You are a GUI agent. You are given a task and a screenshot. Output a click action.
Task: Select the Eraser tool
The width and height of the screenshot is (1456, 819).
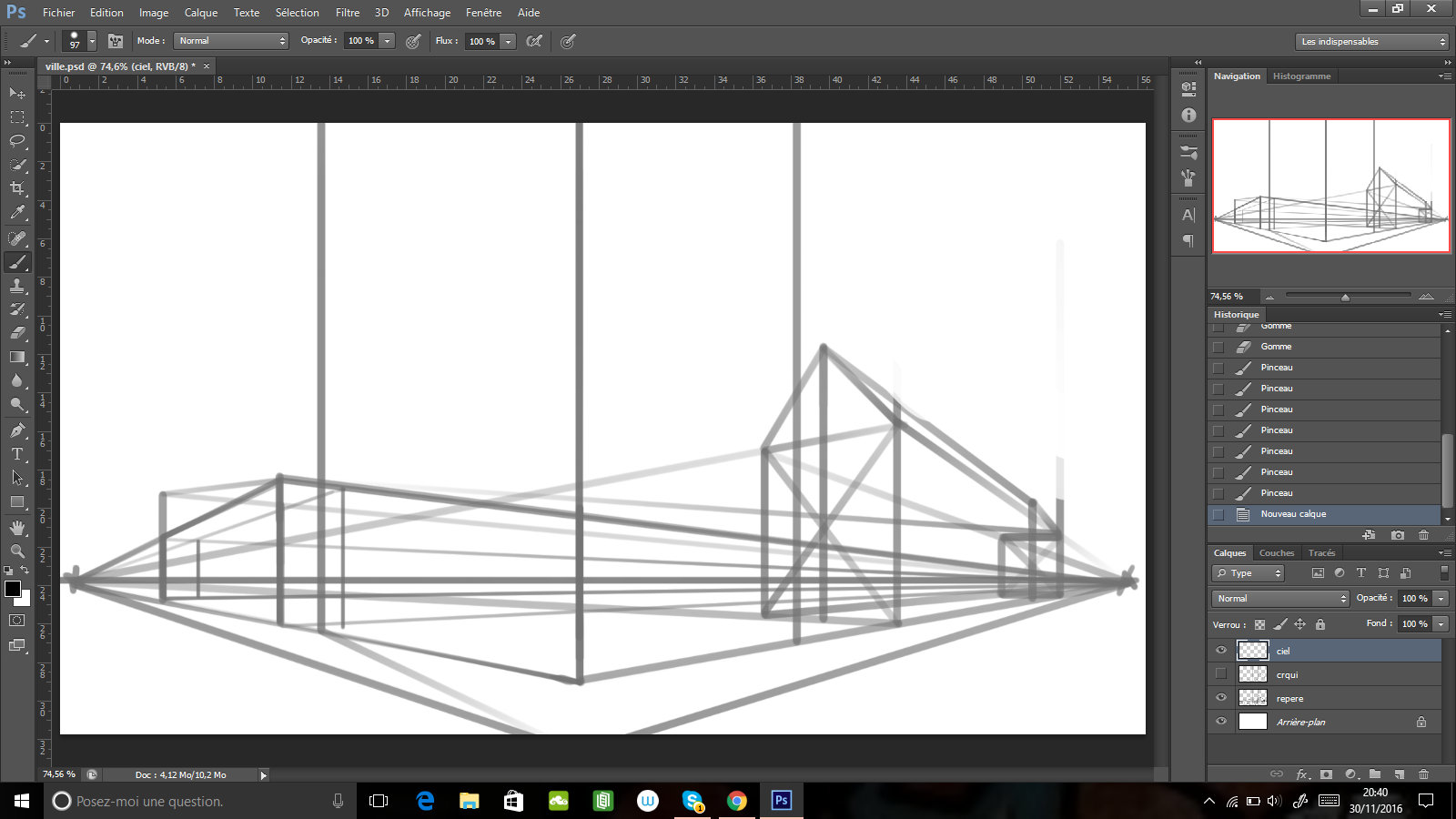click(x=17, y=333)
